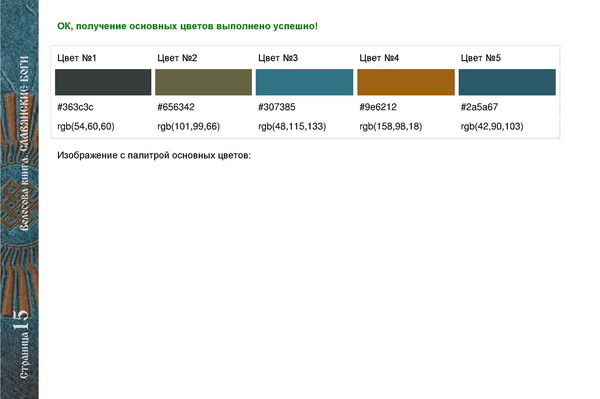This screenshot has height=399, width=600.
Task: Click the dark gray color swatch #363c3c
Action: [103, 82]
